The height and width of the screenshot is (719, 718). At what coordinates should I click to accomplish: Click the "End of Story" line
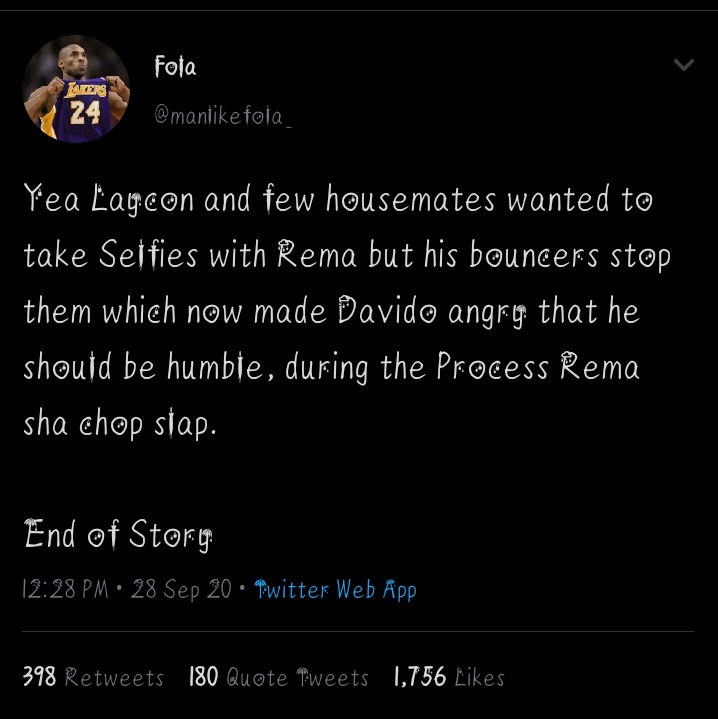[118, 536]
